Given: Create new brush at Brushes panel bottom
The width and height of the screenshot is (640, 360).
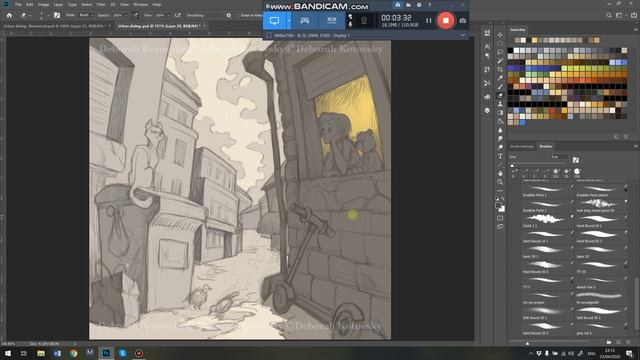Looking at the screenshot, I should click(618, 342).
